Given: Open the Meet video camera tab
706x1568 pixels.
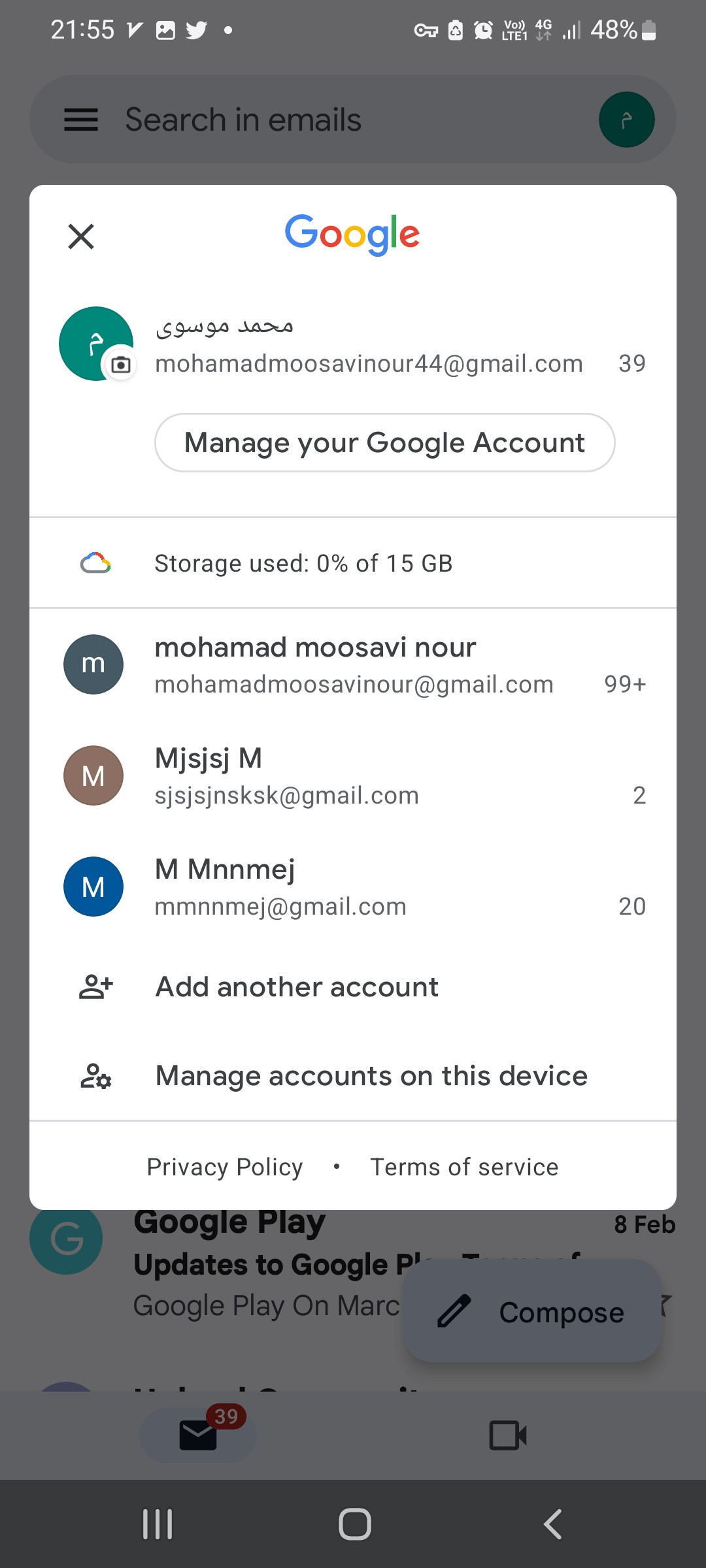Looking at the screenshot, I should tap(508, 1435).
